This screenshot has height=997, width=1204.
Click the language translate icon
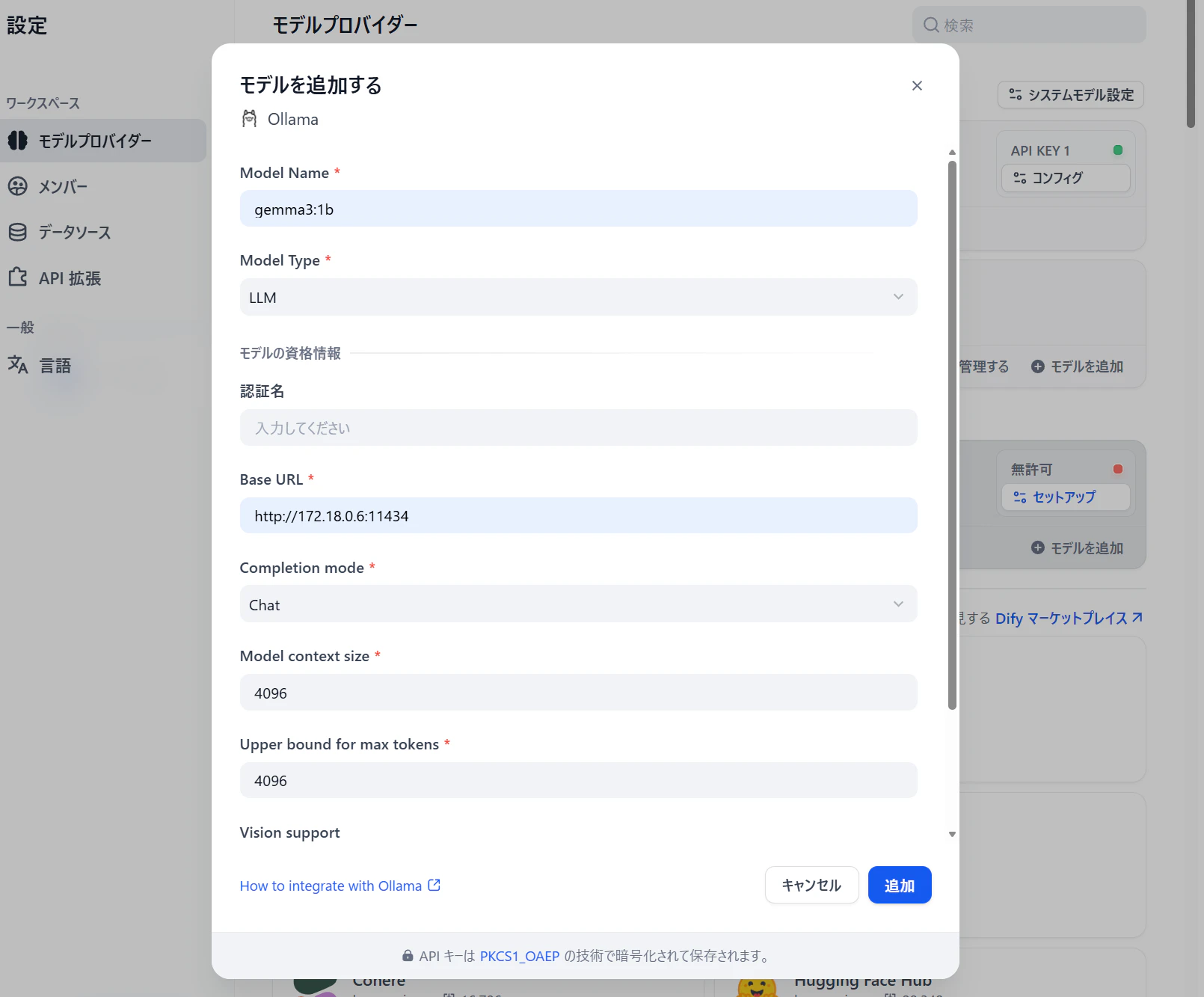pyautogui.click(x=18, y=365)
